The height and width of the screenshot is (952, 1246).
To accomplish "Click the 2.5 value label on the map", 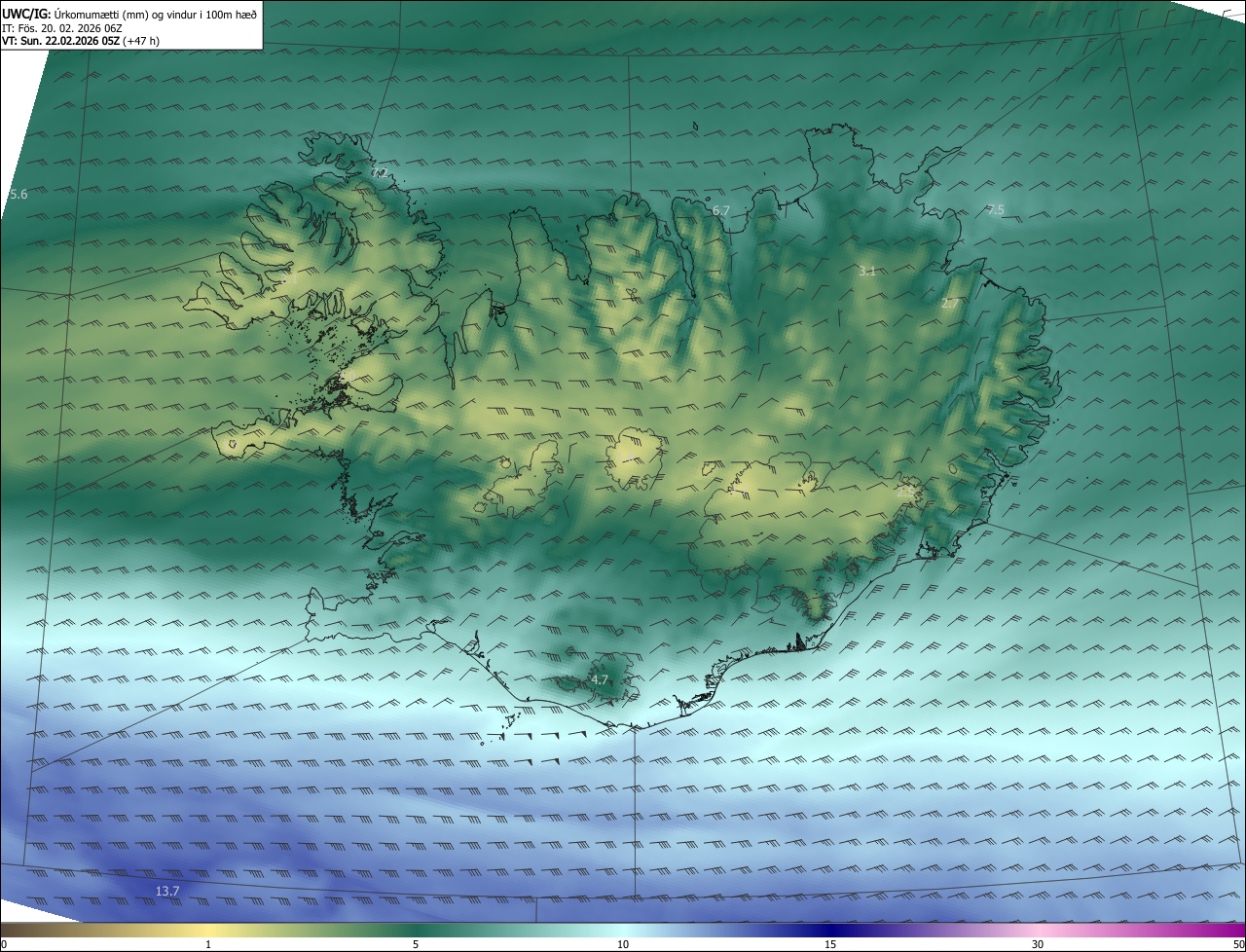I will coord(905,493).
